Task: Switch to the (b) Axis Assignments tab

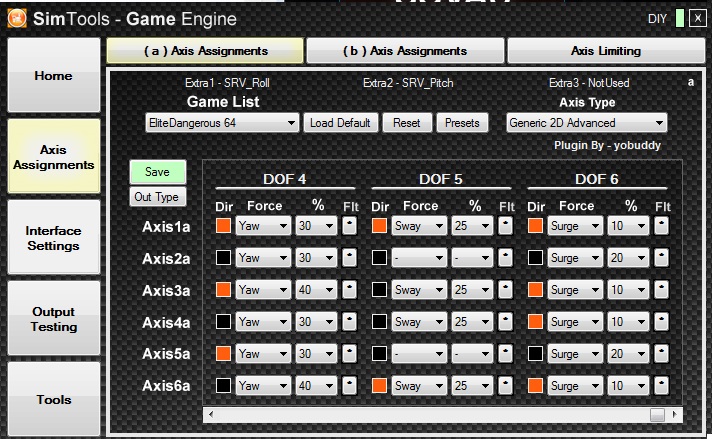Action: click(x=405, y=51)
